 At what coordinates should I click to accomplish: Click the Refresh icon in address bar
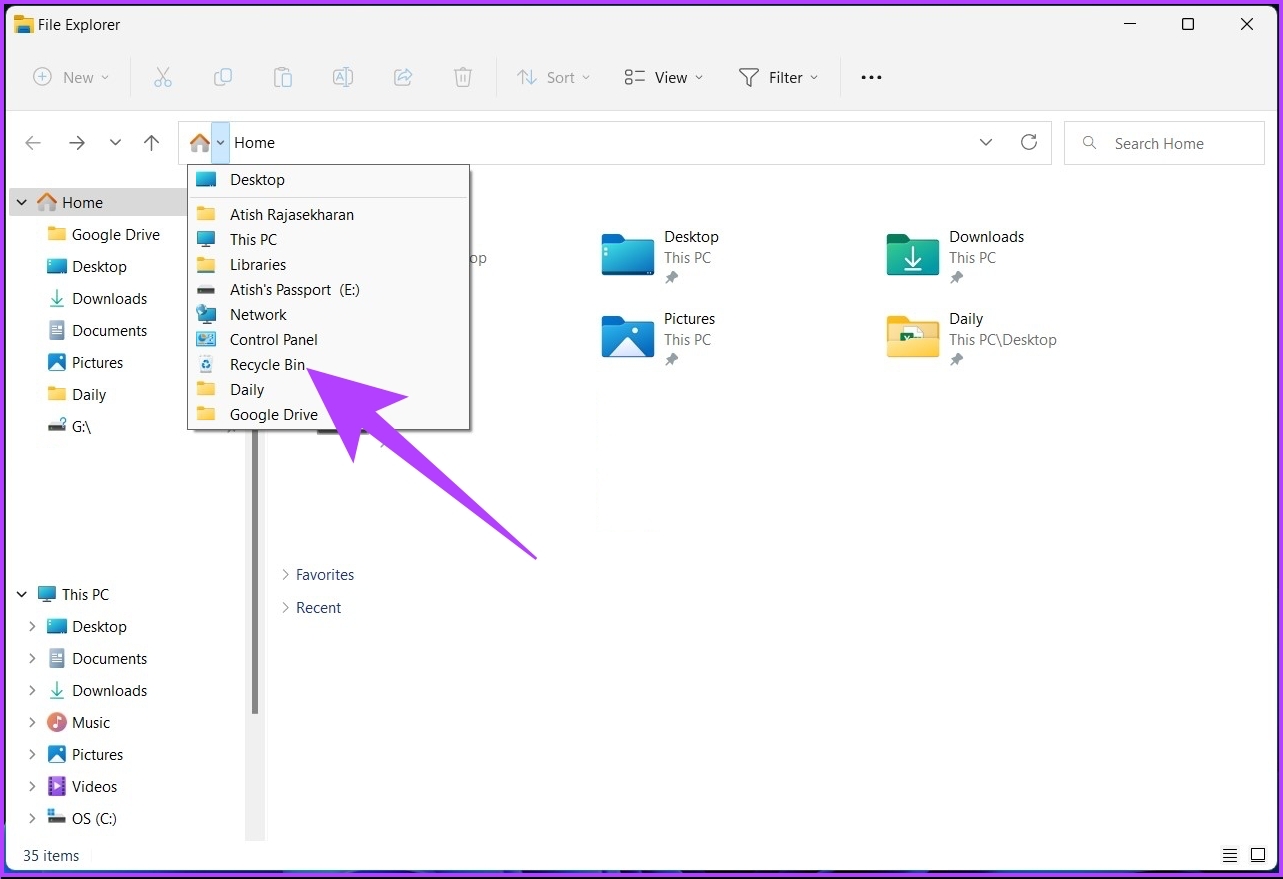1029,142
